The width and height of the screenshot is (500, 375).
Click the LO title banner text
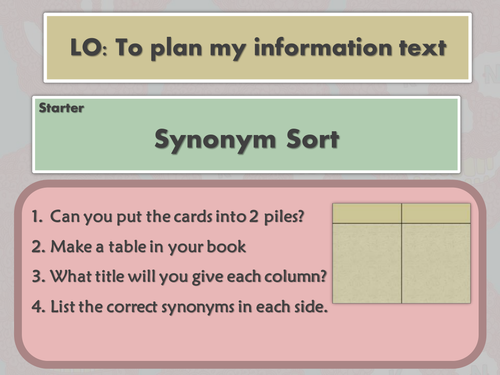tap(258, 48)
